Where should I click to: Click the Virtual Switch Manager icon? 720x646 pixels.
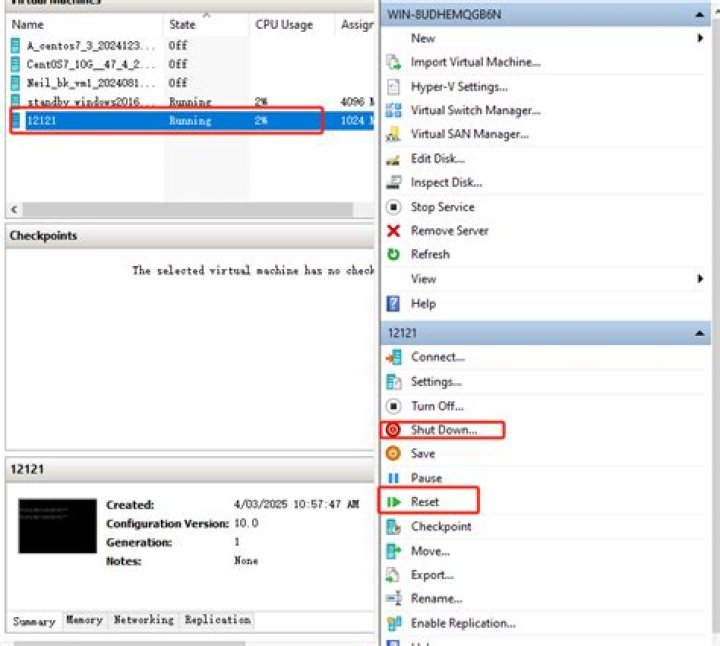tap(394, 110)
